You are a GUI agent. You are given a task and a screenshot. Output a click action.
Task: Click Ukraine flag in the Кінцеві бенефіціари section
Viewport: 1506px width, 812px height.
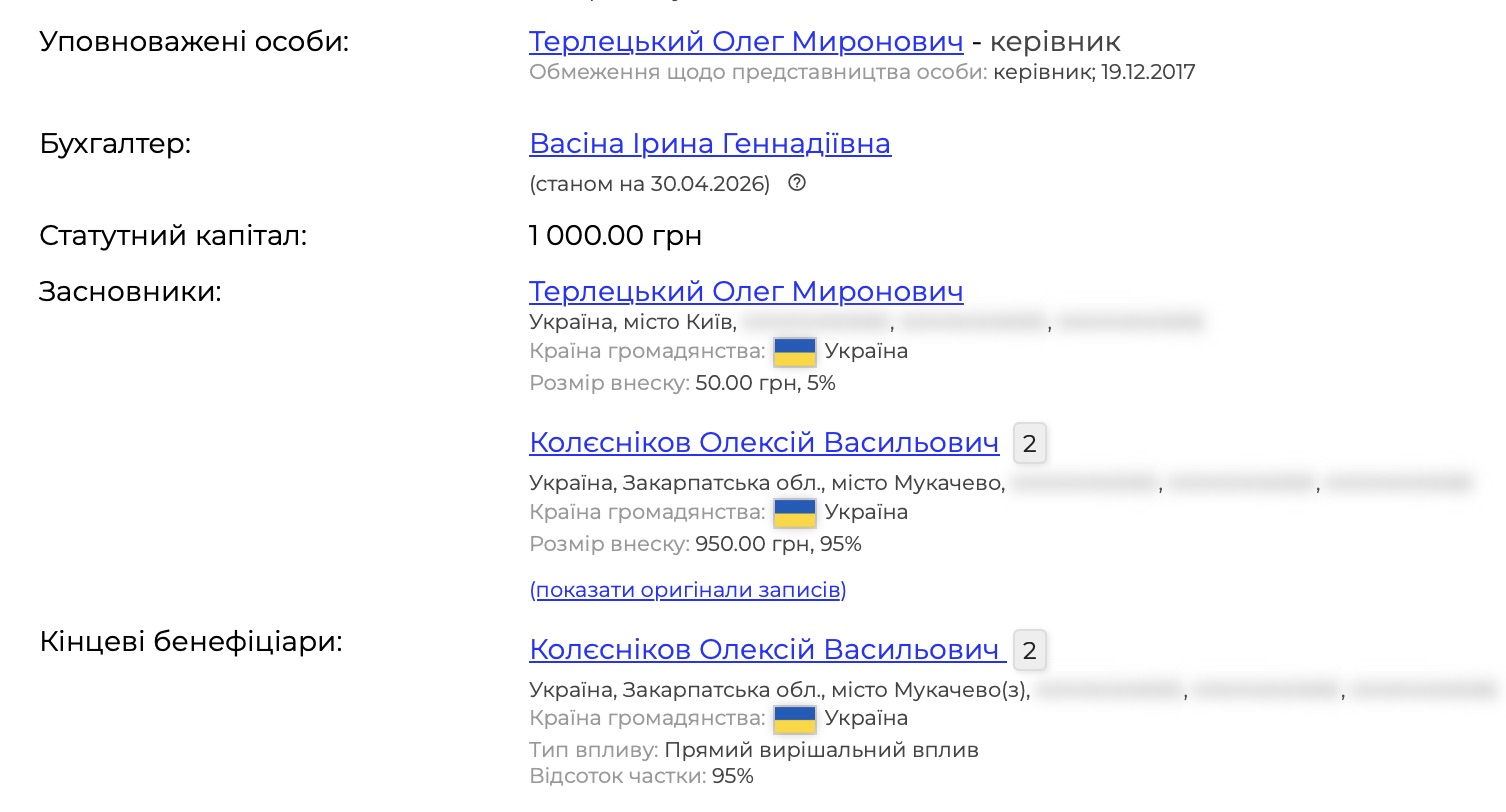tap(795, 719)
